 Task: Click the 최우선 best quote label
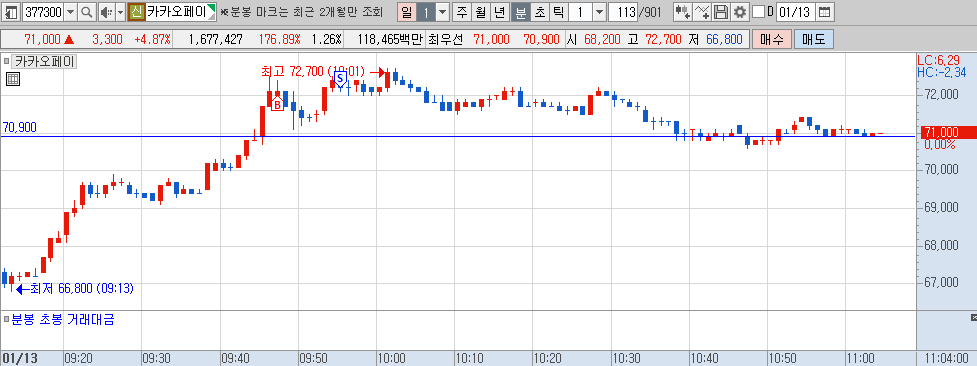(x=446, y=39)
